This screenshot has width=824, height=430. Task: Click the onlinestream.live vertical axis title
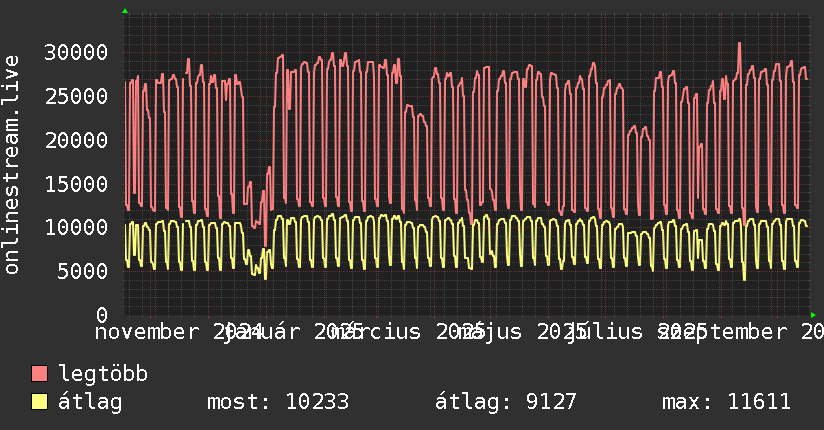pyautogui.click(x=11, y=165)
